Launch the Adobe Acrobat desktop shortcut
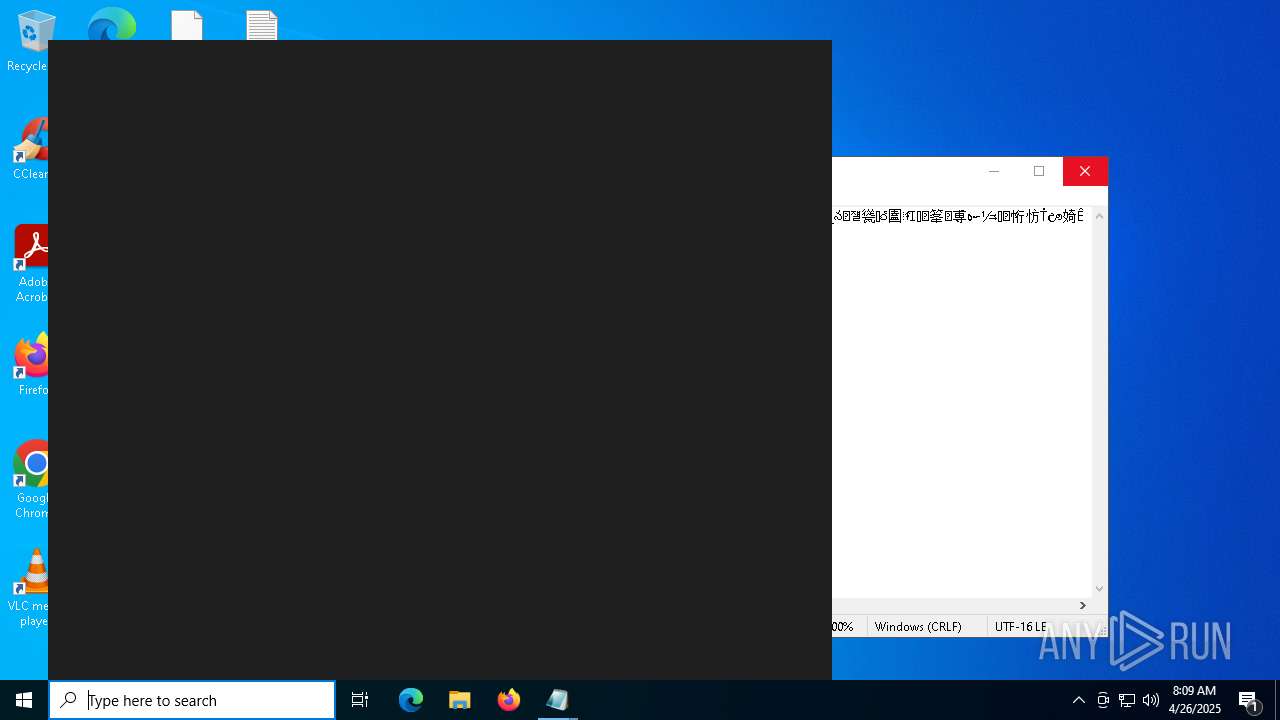Screen dimensions: 1280x720 pyautogui.click(x=32, y=263)
